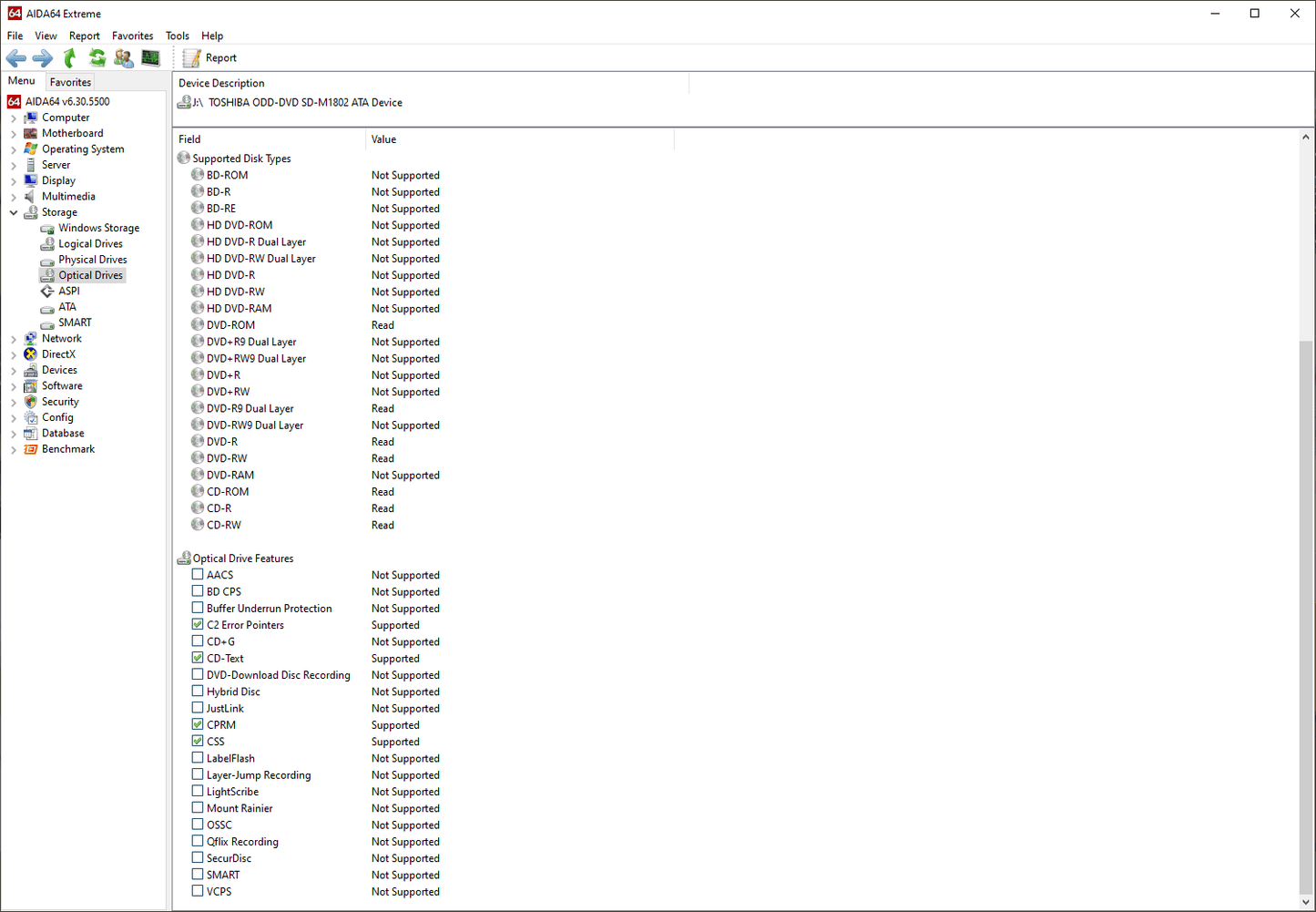Go up one level with green arrow

[x=70, y=58]
